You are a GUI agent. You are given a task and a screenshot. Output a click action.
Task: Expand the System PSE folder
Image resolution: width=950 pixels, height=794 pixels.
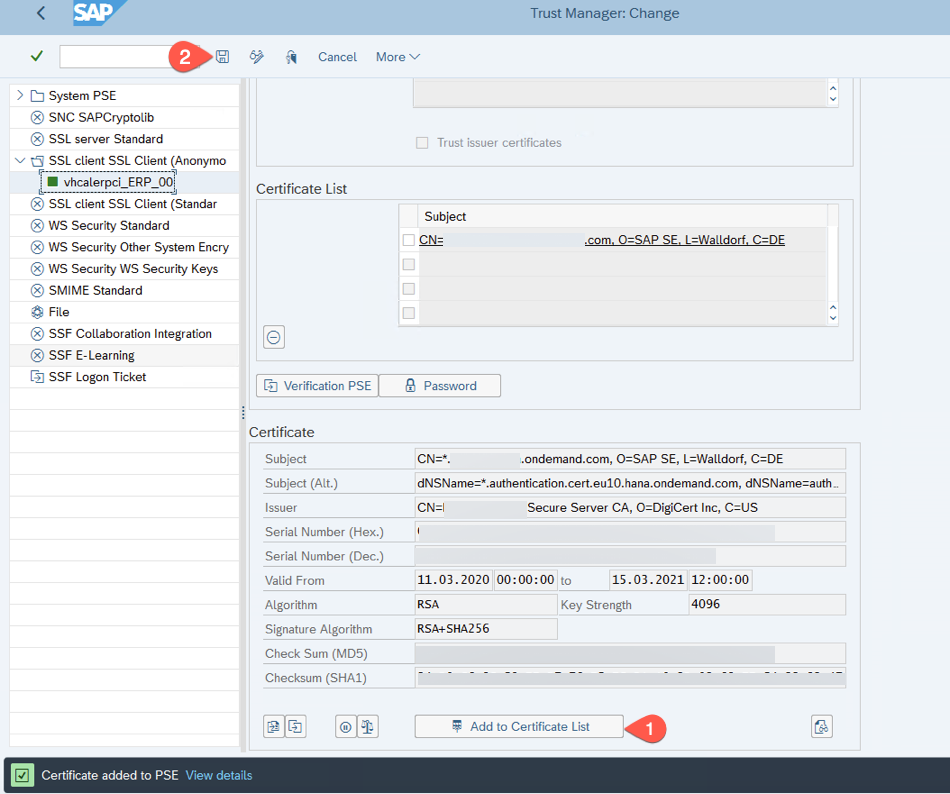(20, 95)
